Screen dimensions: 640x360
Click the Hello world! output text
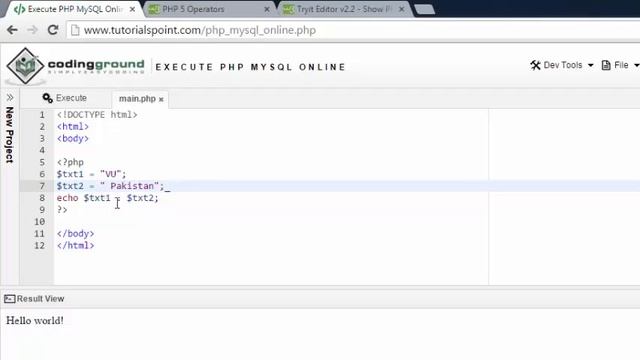click(x=35, y=320)
